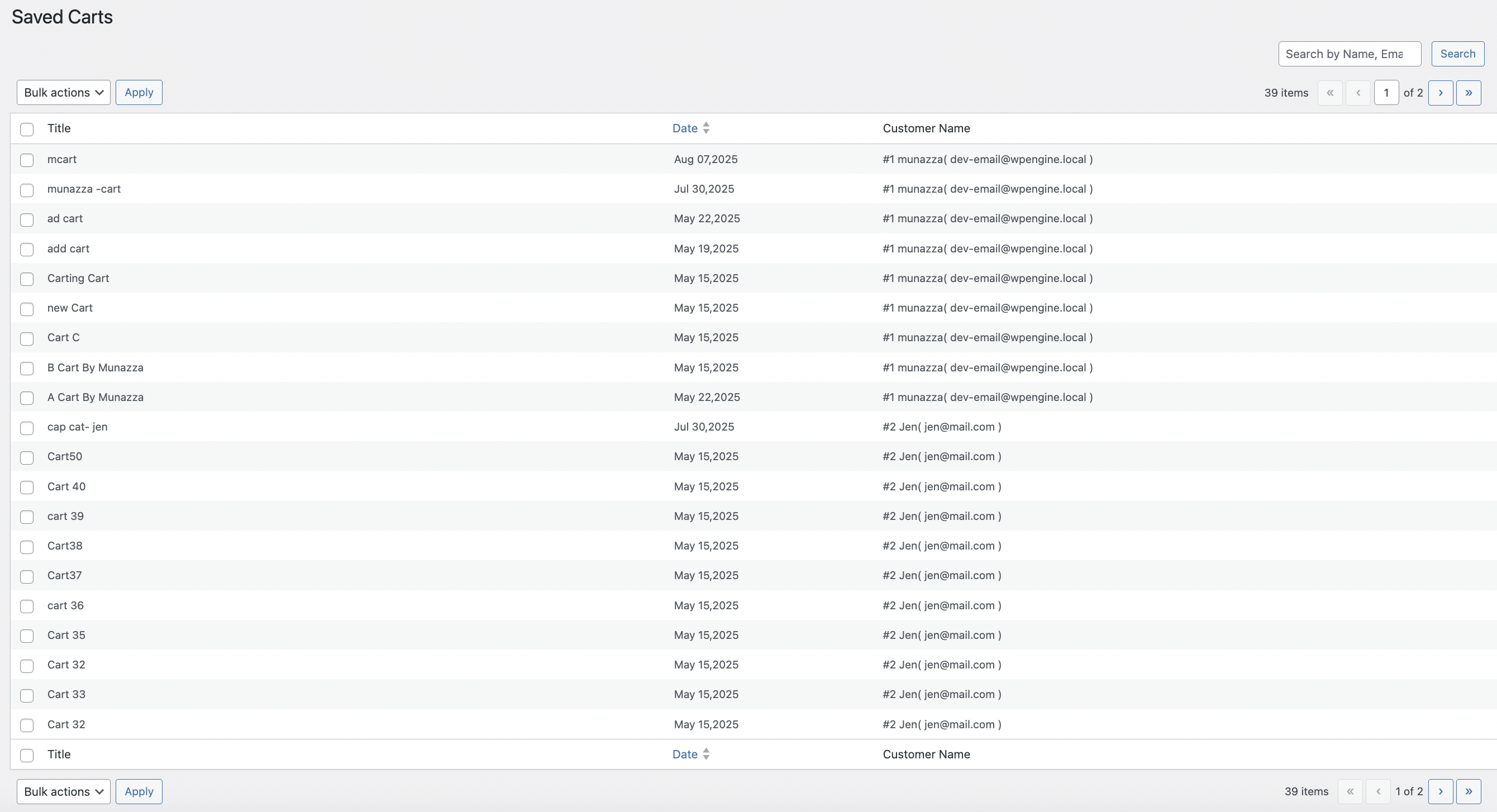This screenshot has height=812, width=1497.
Task: Click sort arrows beside bottom Date header
Action: (705, 754)
